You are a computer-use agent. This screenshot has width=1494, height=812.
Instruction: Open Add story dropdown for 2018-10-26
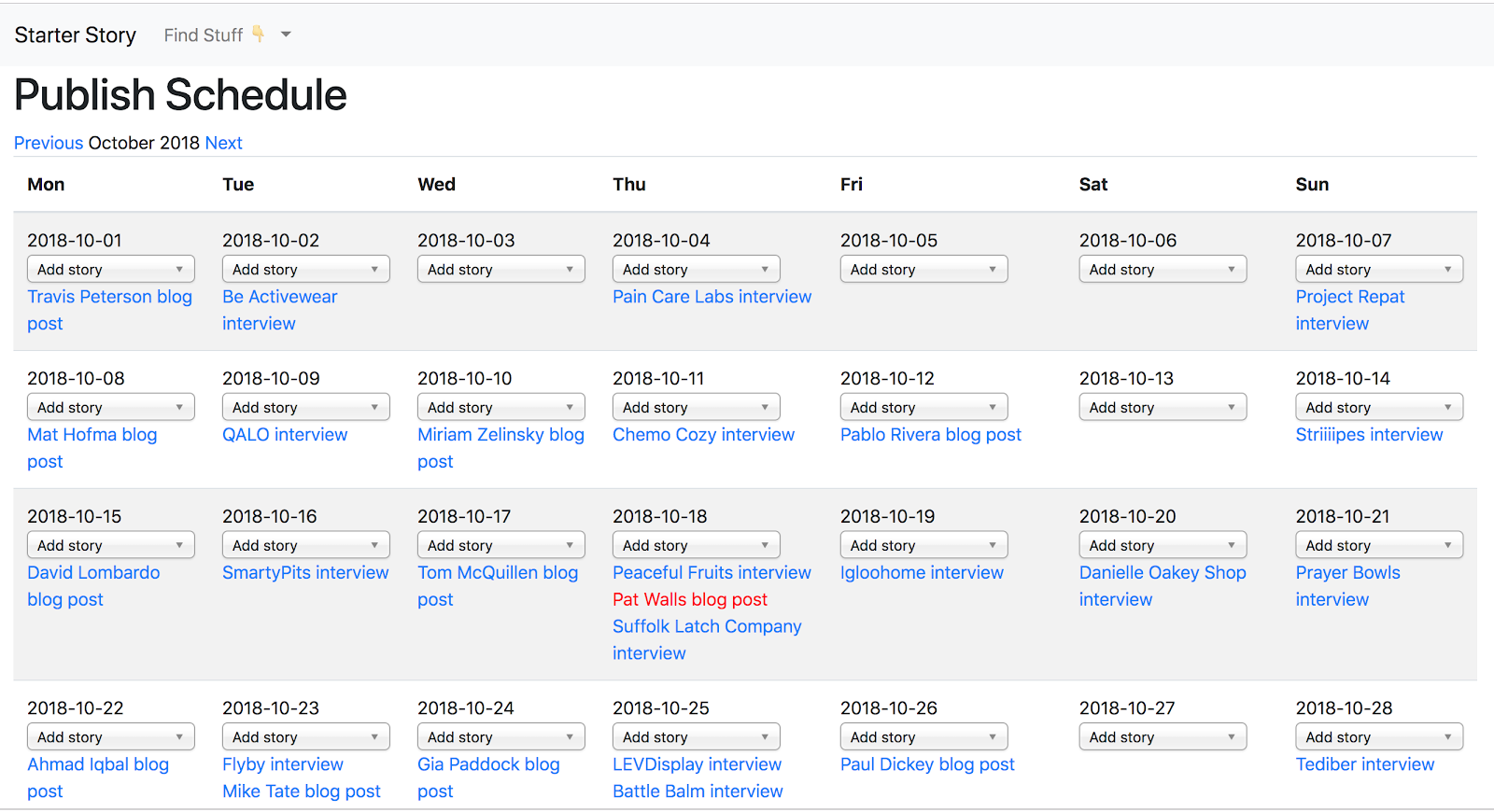[x=924, y=736]
